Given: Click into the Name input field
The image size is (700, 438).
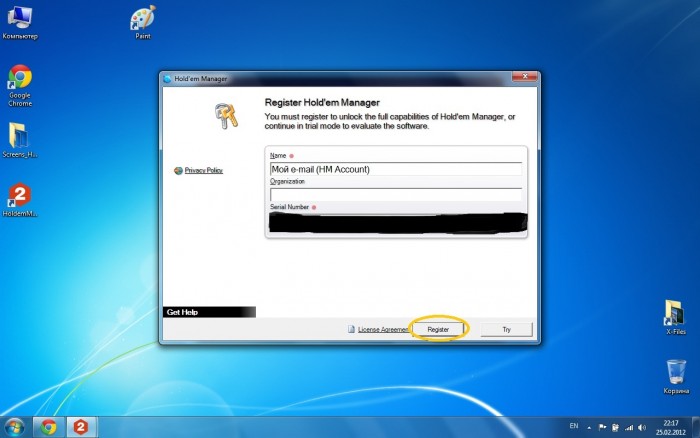Looking at the screenshot, I should click(396, 169).
